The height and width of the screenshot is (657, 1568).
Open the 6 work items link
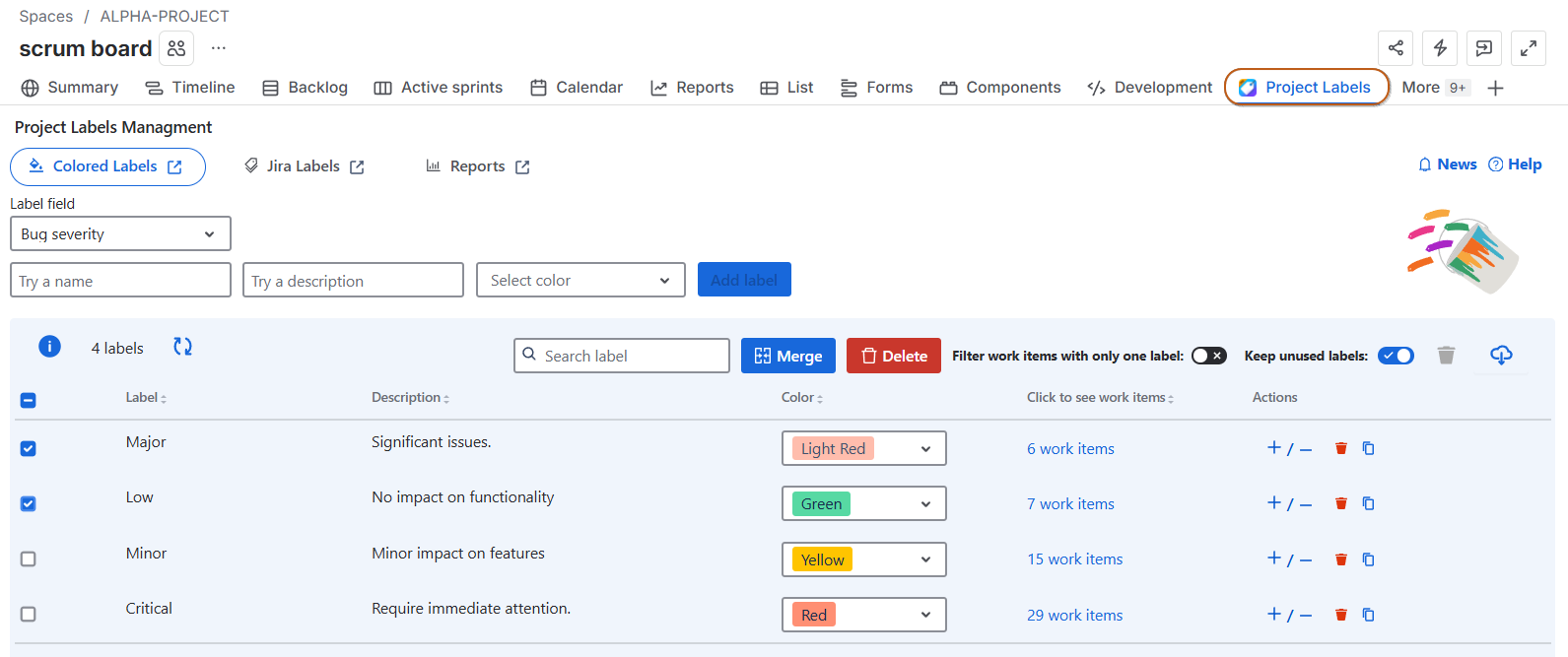[1070, 448]
